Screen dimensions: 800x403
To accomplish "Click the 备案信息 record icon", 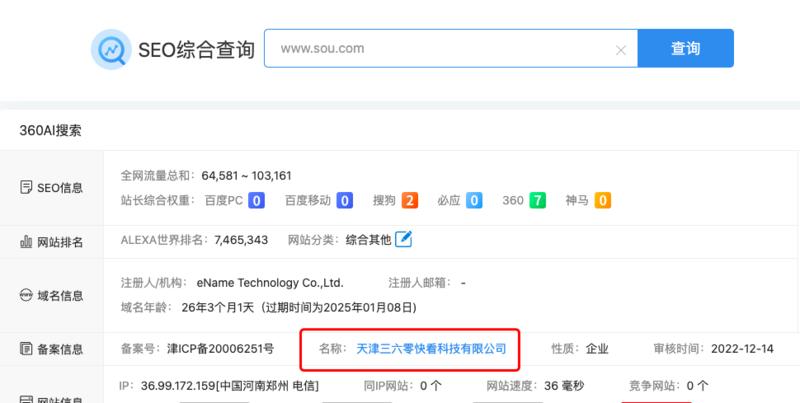I will pyautogui.click(x=27, y=349).
